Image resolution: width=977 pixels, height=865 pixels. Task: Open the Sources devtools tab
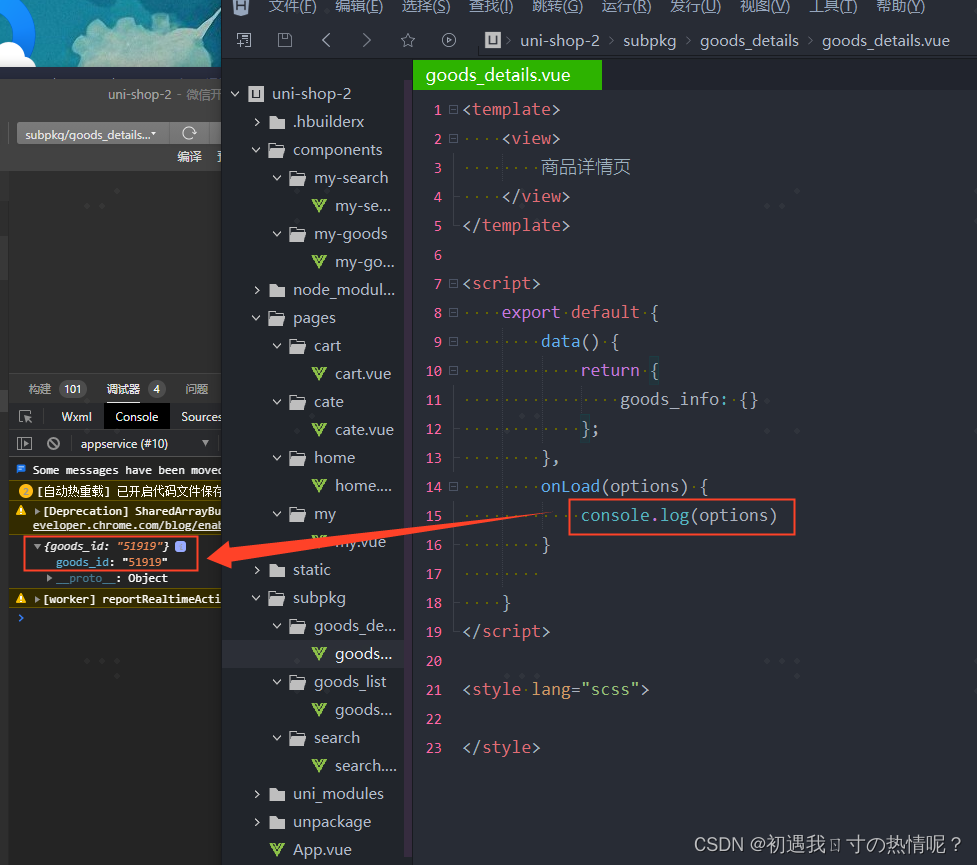pyautogui.click(x=201, y=417)
